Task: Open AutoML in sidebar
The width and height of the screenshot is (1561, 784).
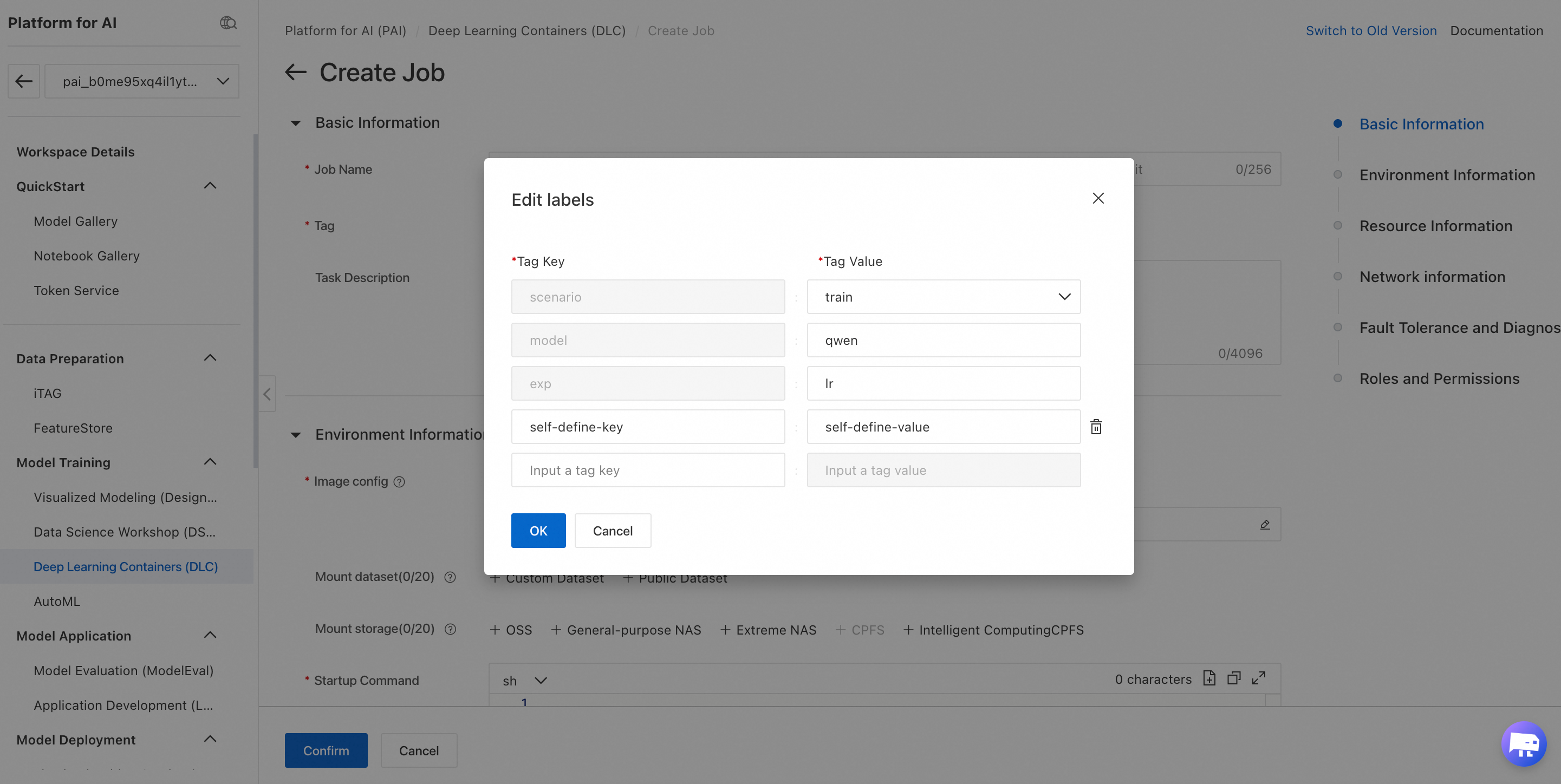Action: point(57,601)
